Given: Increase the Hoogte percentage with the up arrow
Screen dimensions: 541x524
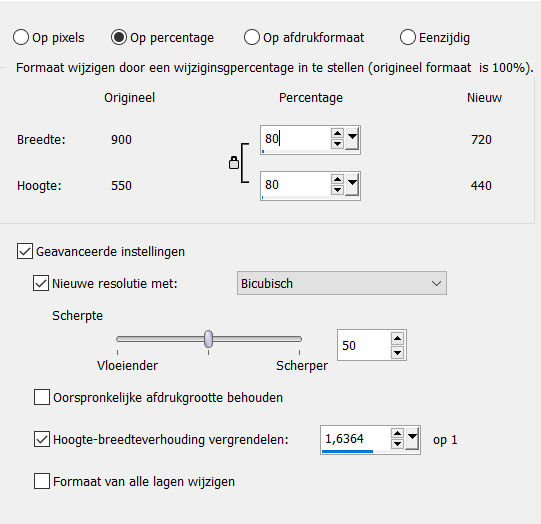Looking at the screenshot, I should coord(337,179).
